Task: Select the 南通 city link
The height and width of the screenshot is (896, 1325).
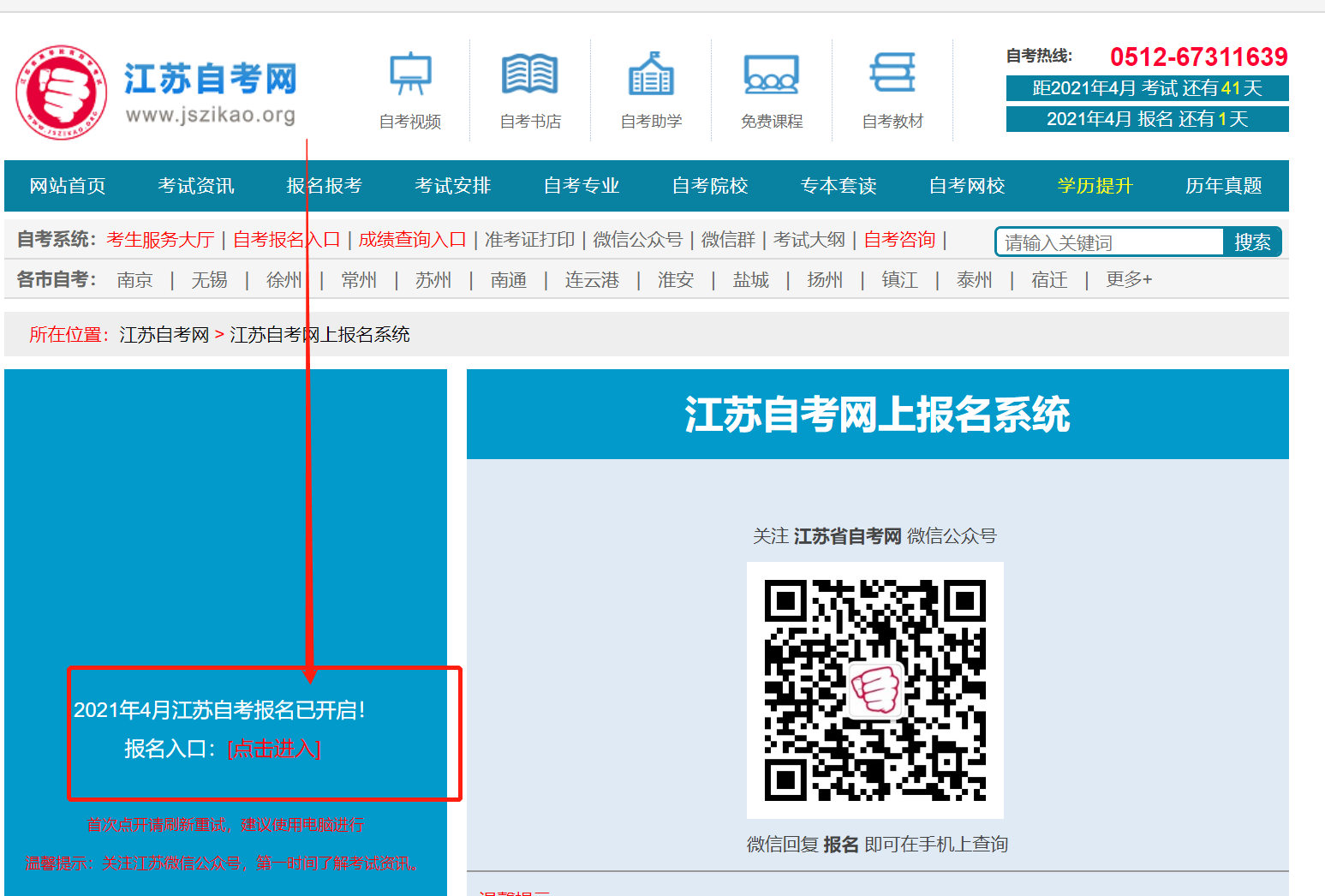Action: click(509, 280)
